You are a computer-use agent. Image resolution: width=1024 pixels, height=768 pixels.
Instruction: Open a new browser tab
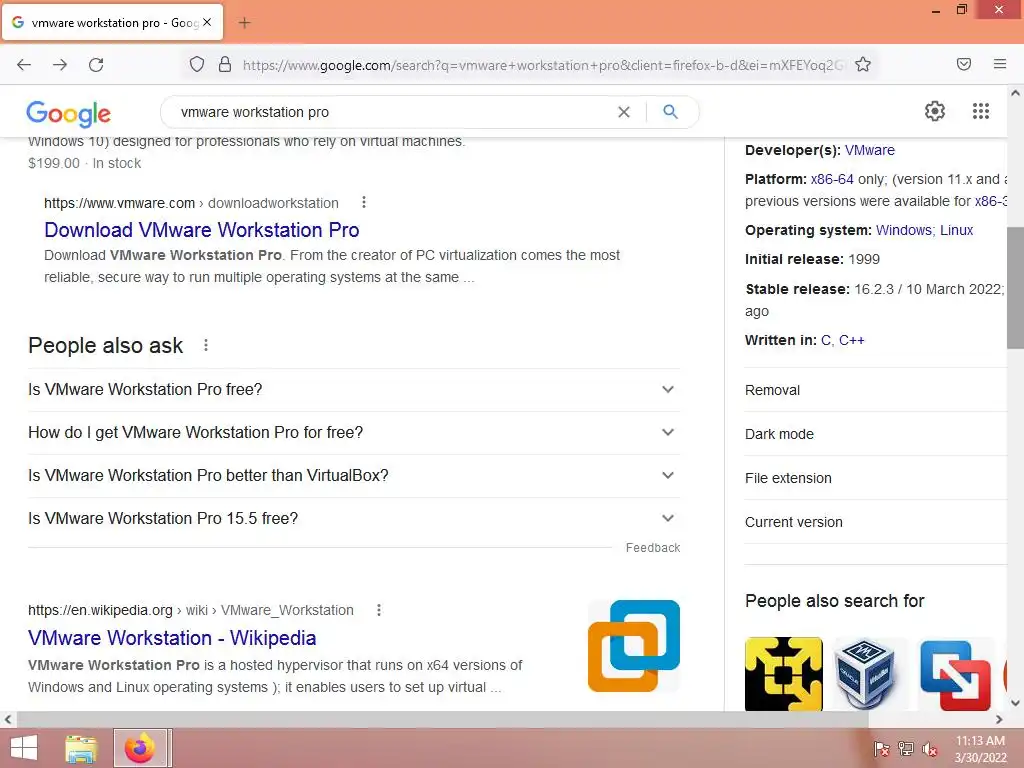click(x=244, y=23)
